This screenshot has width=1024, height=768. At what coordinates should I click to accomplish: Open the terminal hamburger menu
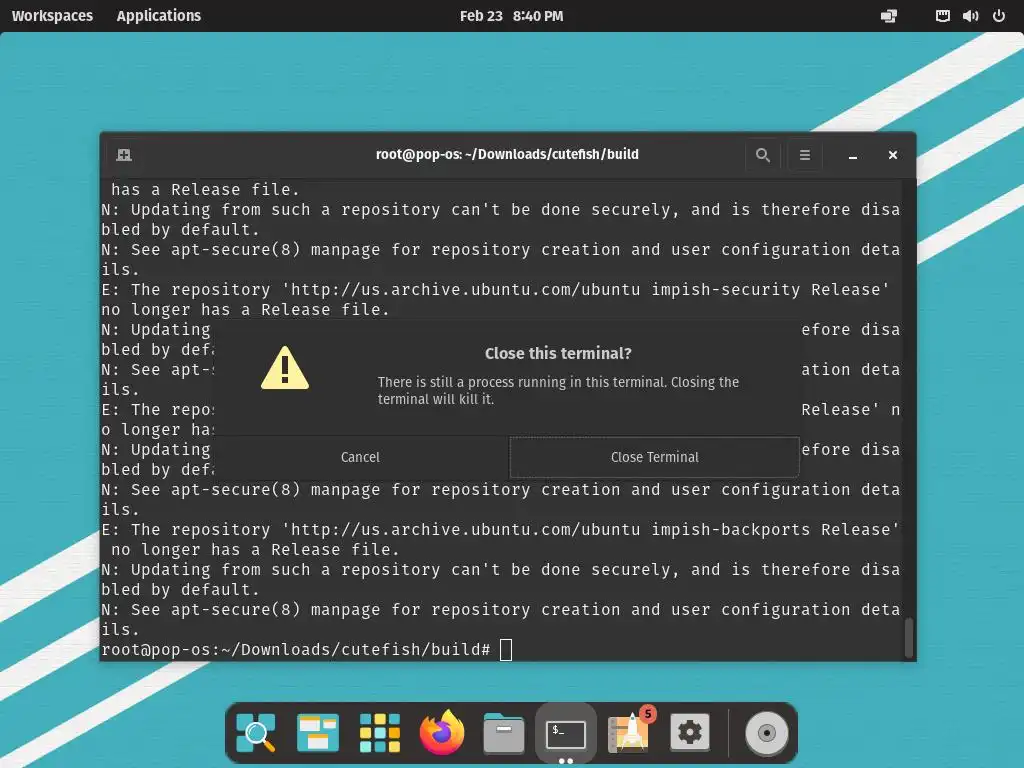[x=805, y=155]
